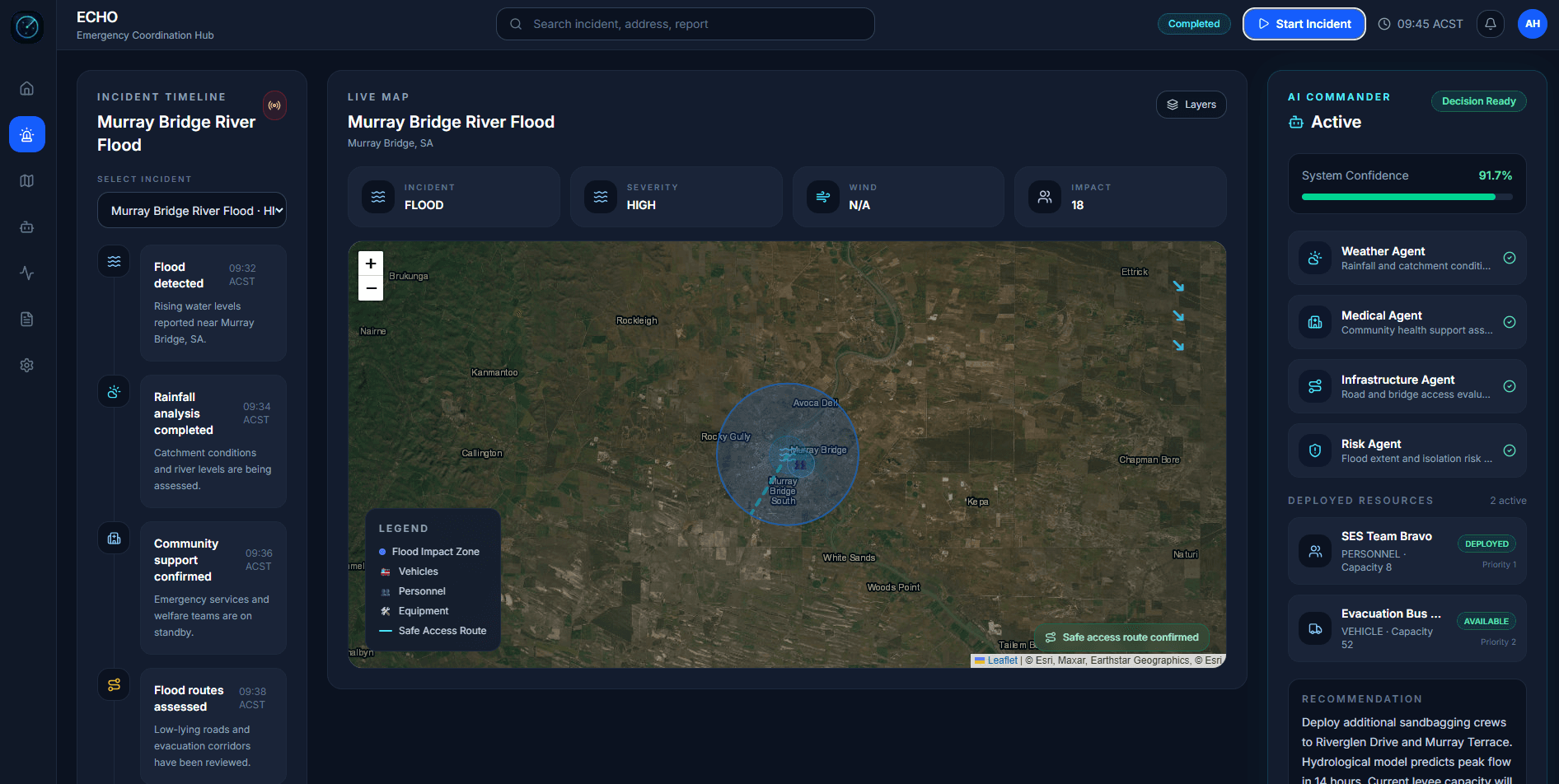This screenshot has height=784, width=1559.
Task: Click the Severity HIGH icon
Action: (x=601, y=197)
